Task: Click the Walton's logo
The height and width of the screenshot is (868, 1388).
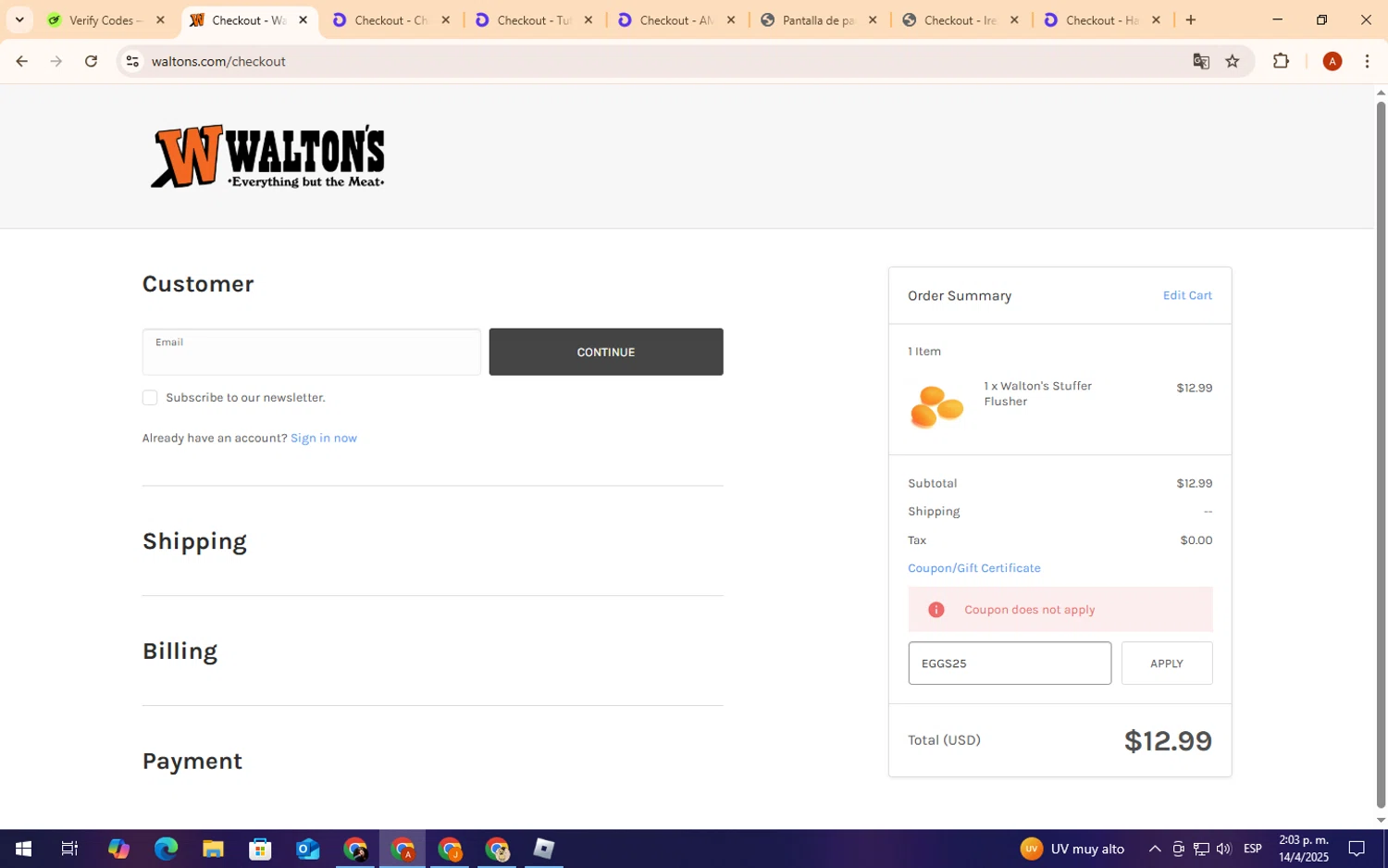Action: (x=267, y=156)
